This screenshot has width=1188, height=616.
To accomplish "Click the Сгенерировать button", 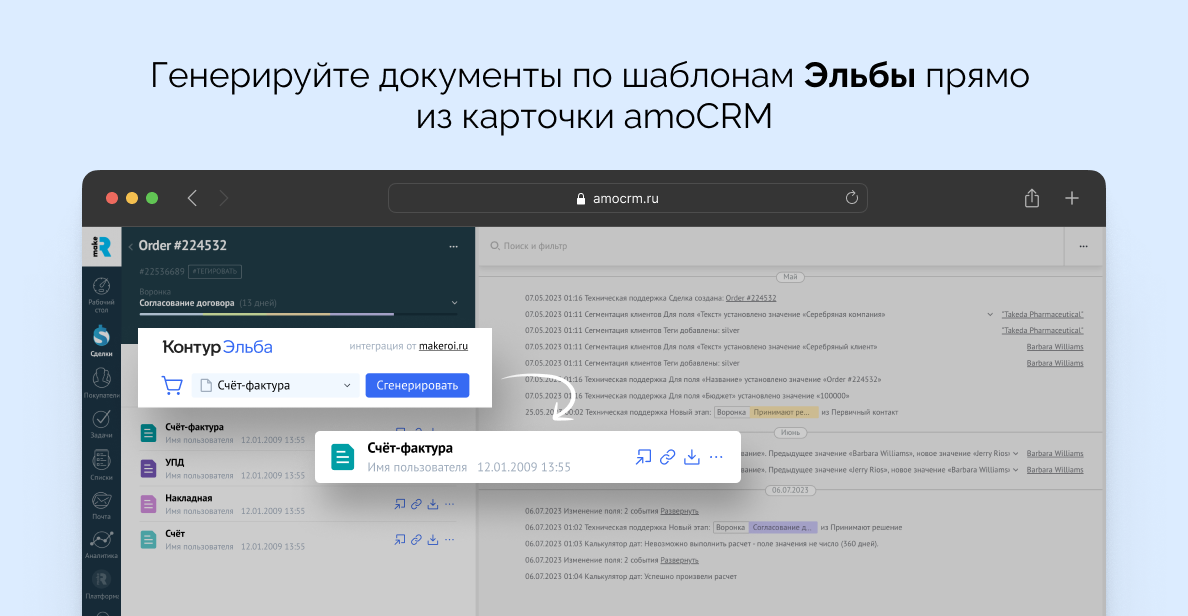I will point(417,385).
